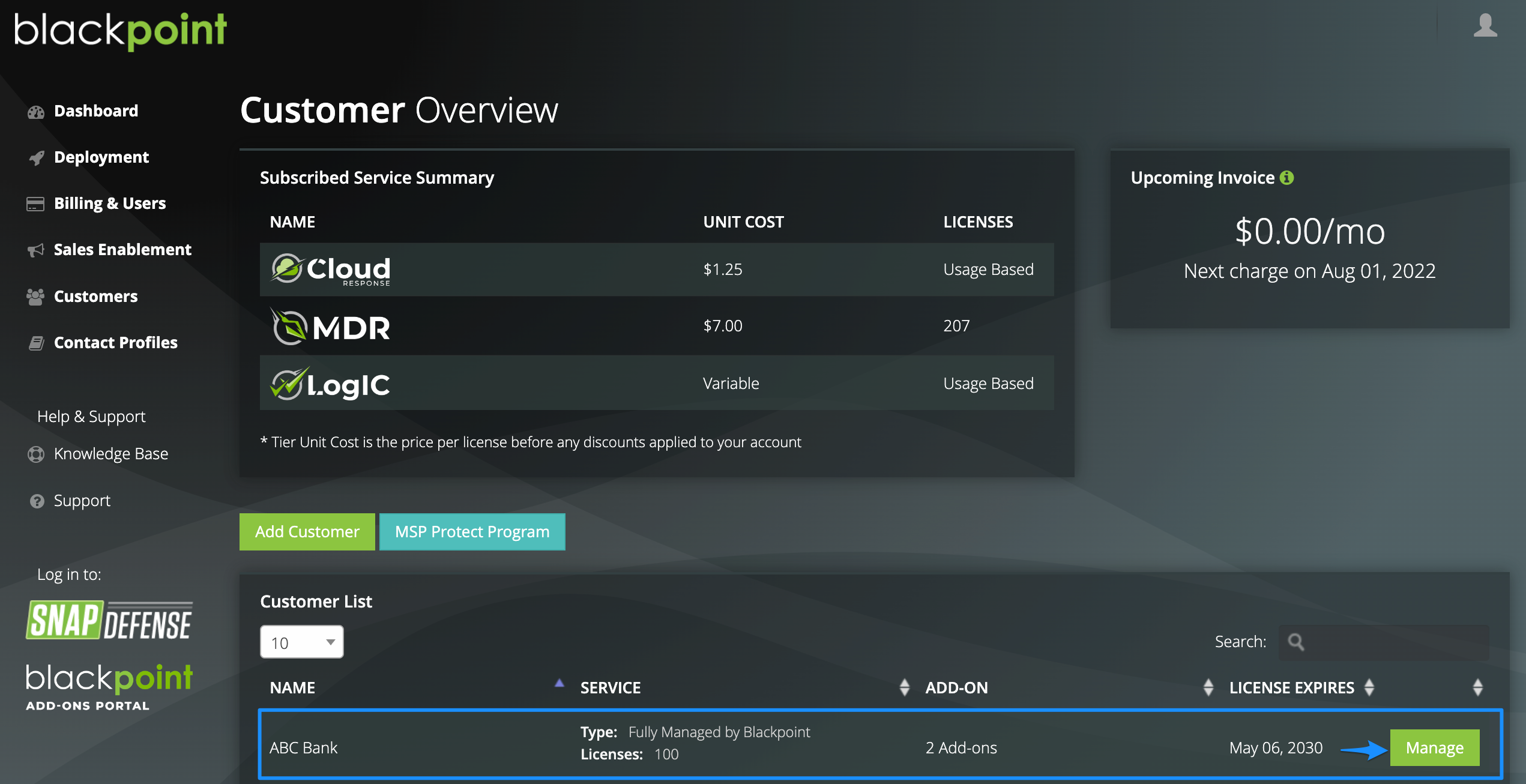
Task: Click the Support question mark icon
Action: pyautogui.click(x=37, y=501)
